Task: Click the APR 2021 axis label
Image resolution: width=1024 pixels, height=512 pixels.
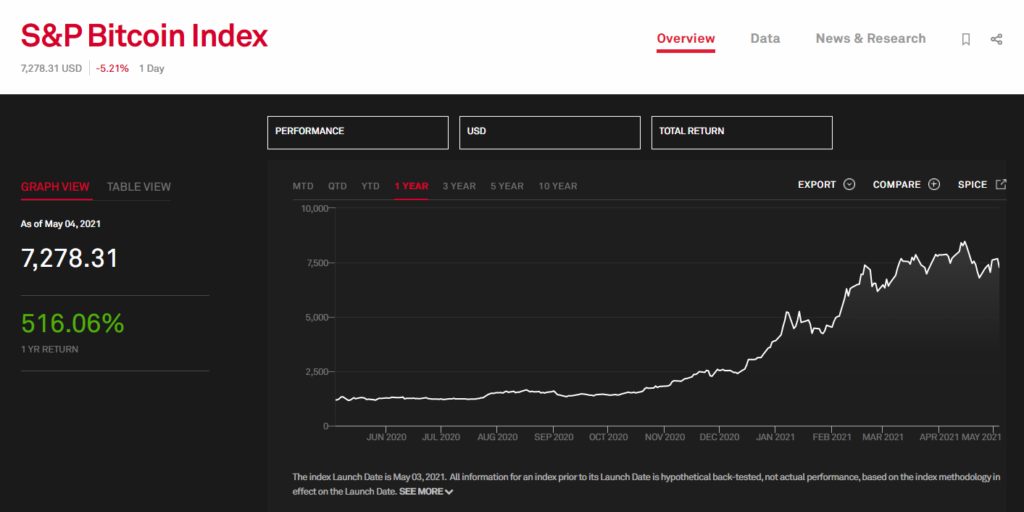Action: point(939,436)
